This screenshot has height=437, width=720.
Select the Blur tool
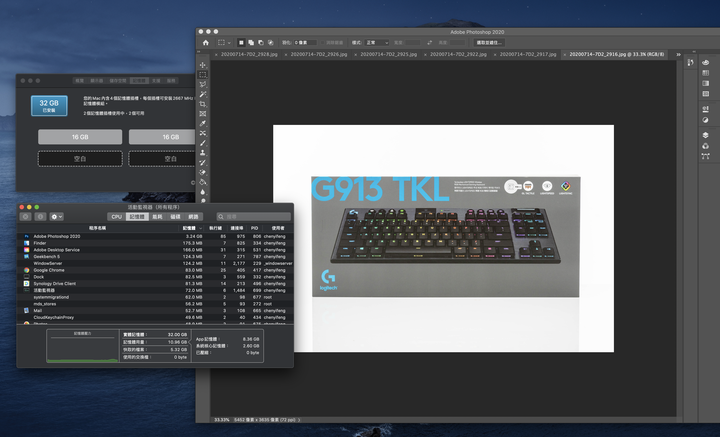coord(202,192)
